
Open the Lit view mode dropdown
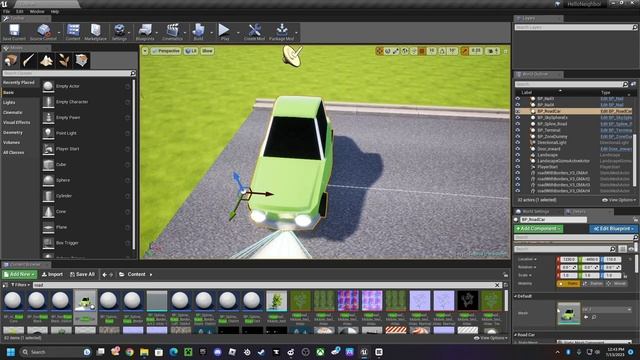tap(191, 51)
